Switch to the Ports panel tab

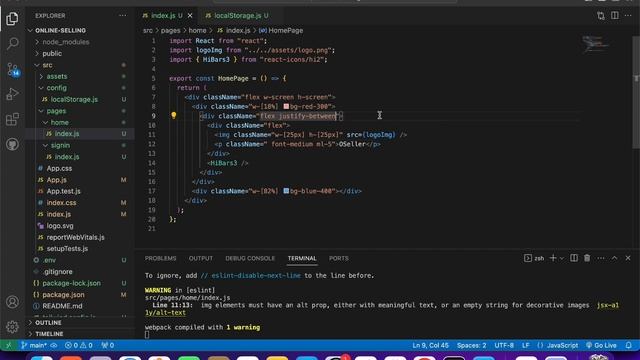(x=339, y=258)
